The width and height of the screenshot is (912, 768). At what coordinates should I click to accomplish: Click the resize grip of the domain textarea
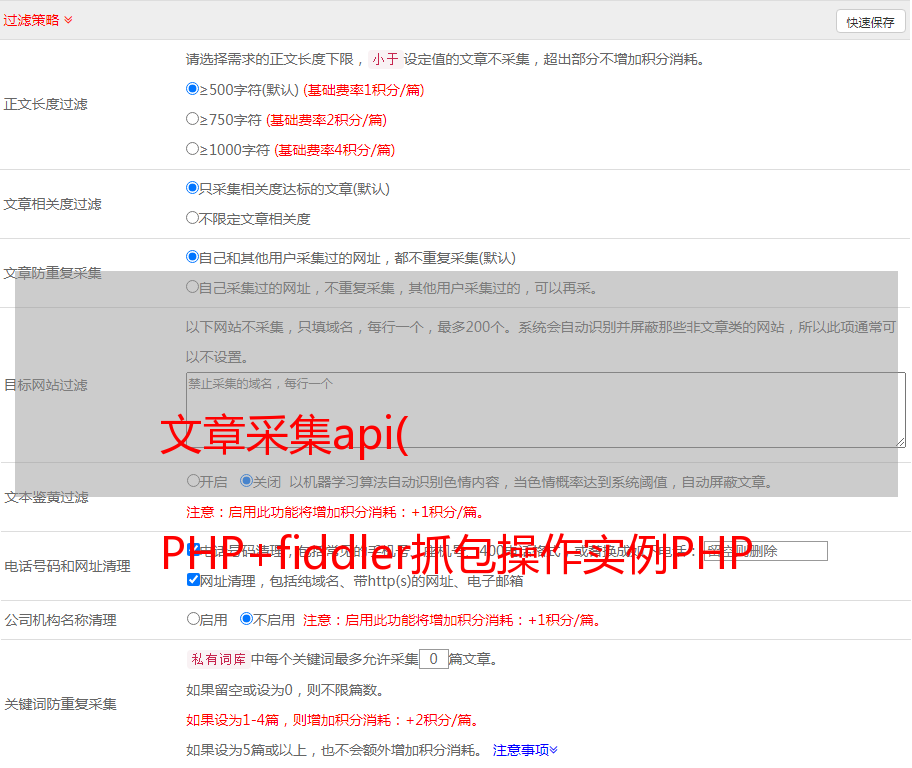pyautogui.click(x=900, y=442)
